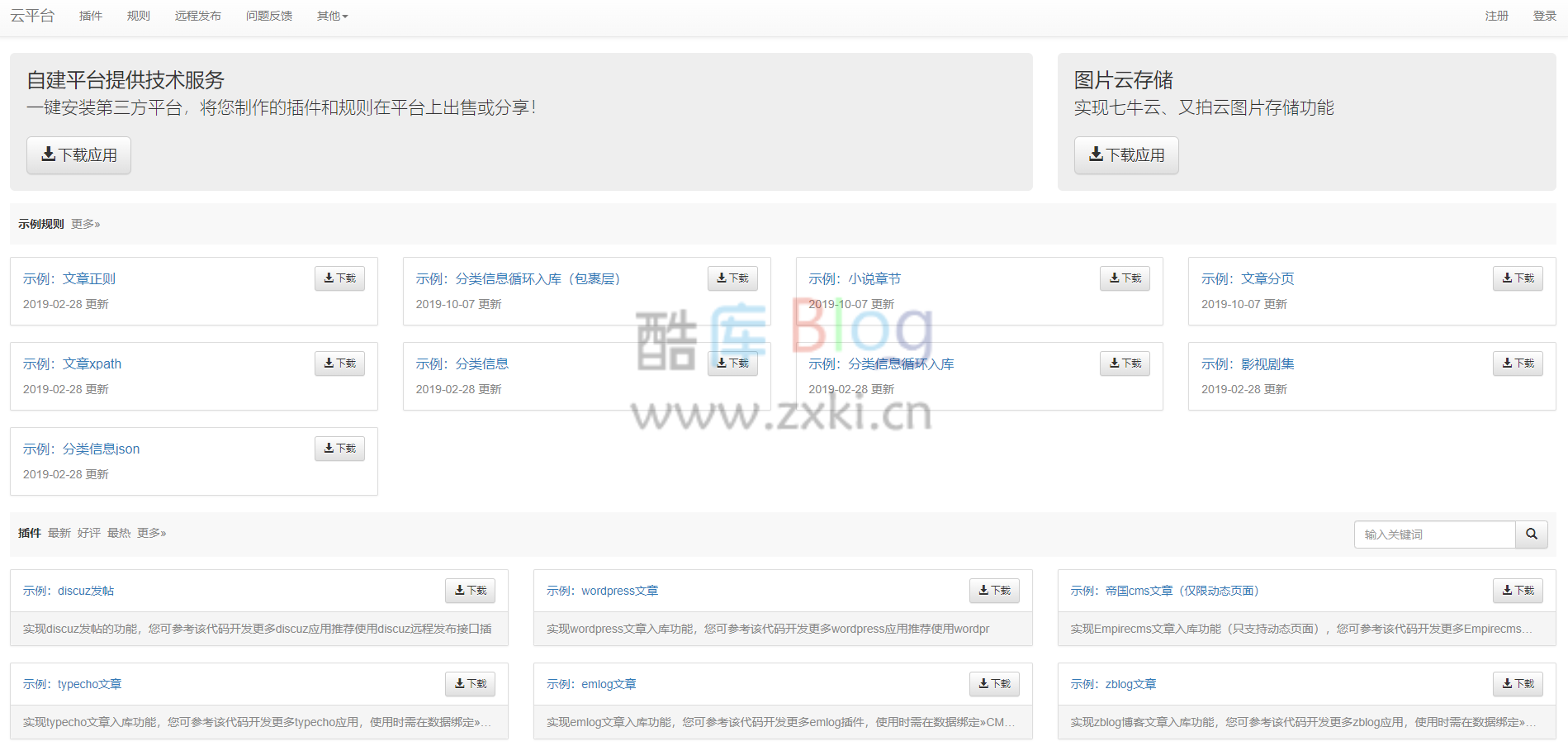Switch to the 最热 plugin tab
Viewport: 1568px width, 746px height.
(119, 533)
